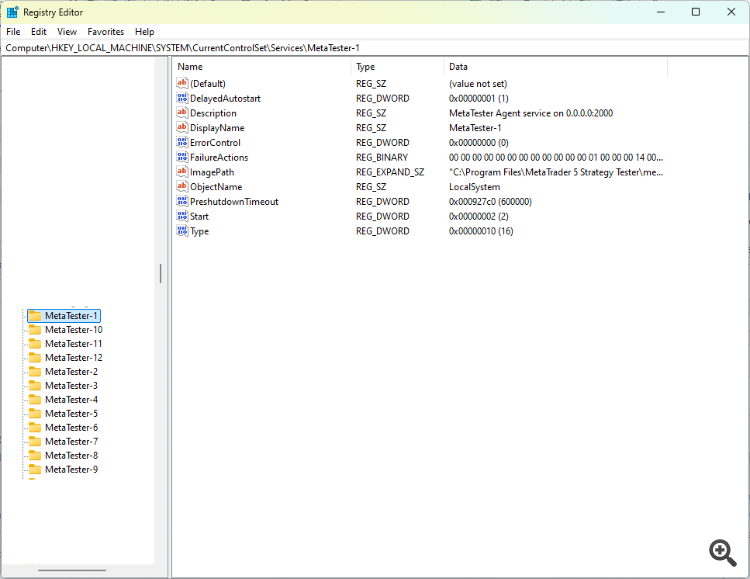Select the MetaTester-10 key label
Image resolution: width=750 pixels, height=579 pixels.
click(74, 330)
